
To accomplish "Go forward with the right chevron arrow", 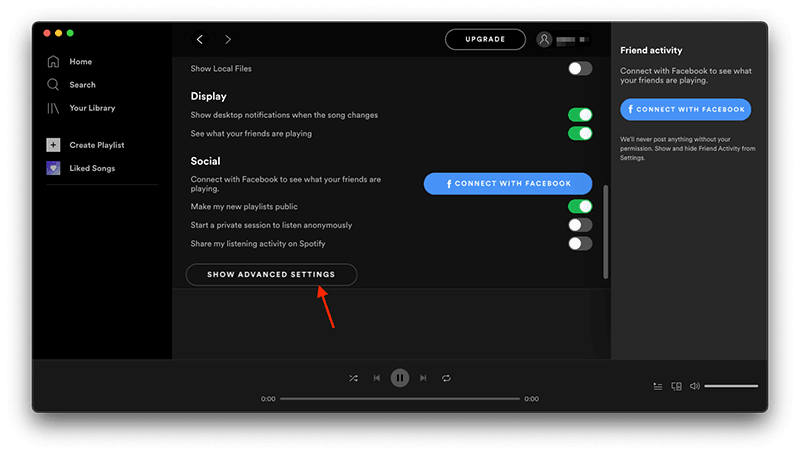I will tap(228, 39).
